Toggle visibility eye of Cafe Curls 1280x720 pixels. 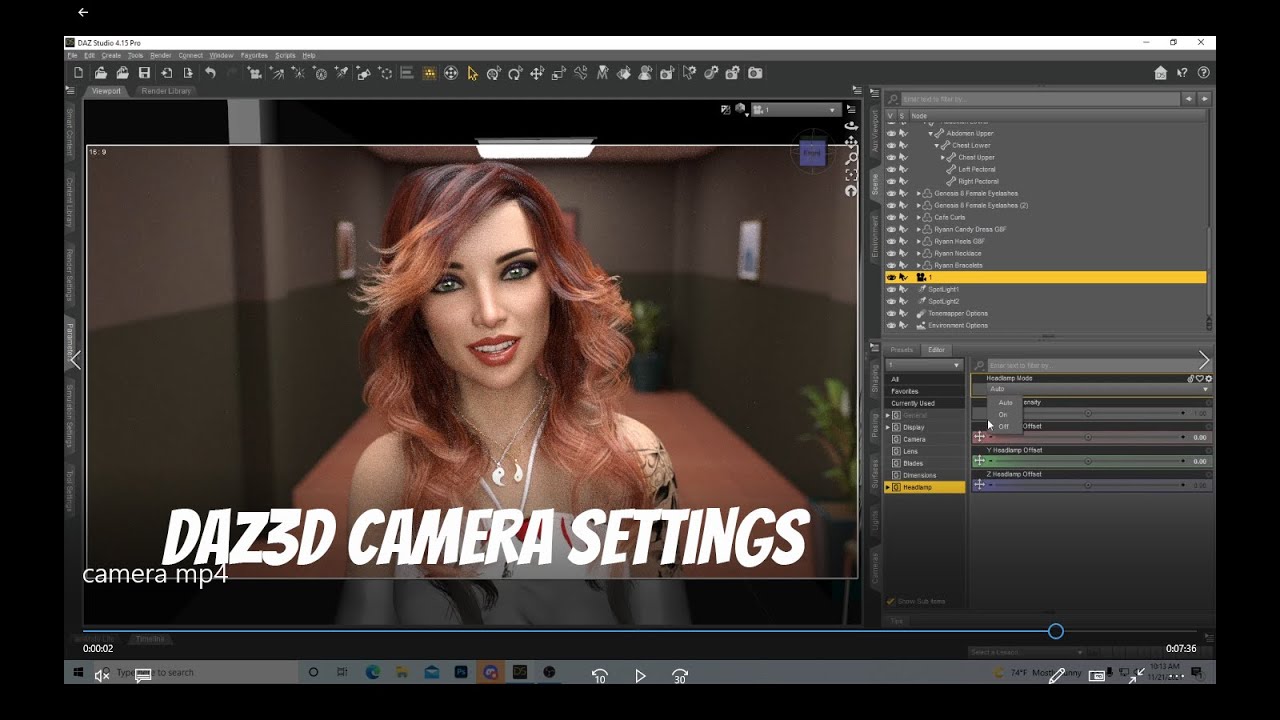(891, 217)
